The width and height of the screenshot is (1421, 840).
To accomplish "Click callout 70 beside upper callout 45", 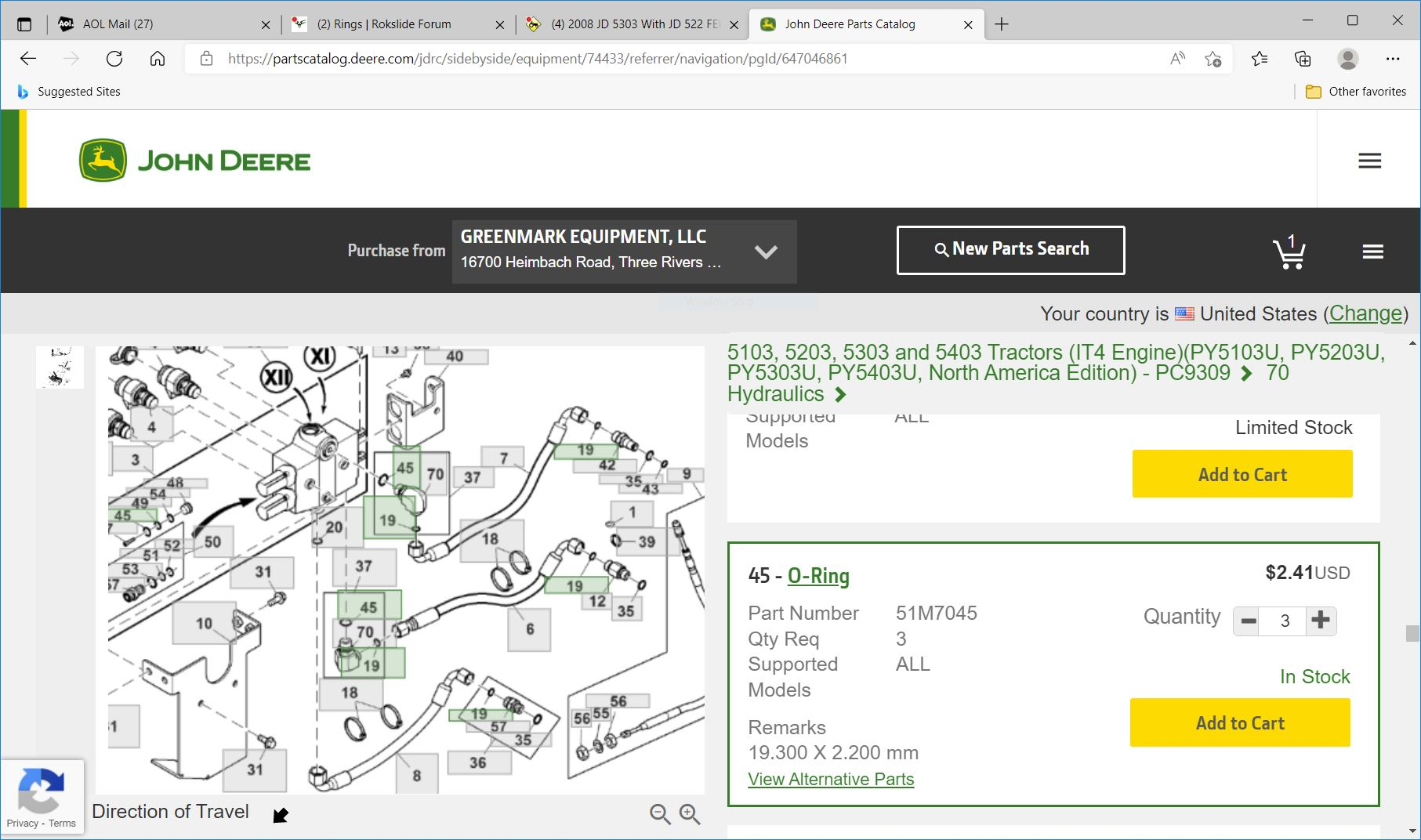I will (435, 474).
